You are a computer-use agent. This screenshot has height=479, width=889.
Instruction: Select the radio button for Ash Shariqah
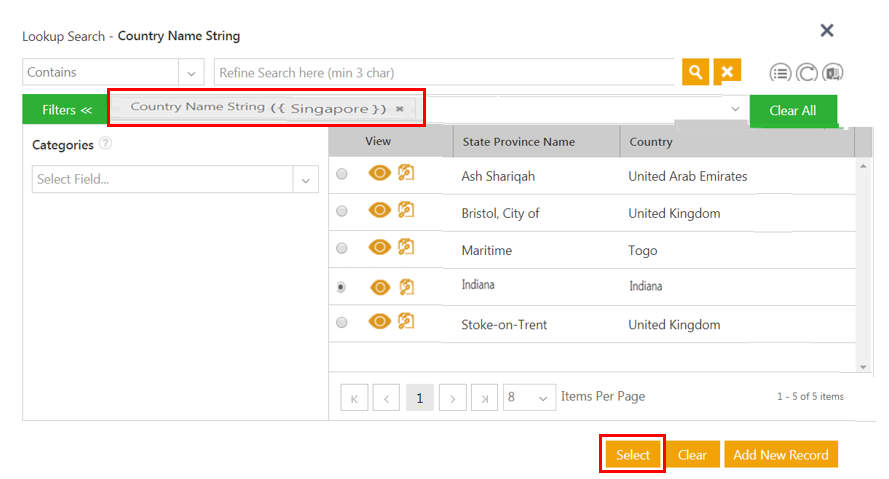point(342,174)
